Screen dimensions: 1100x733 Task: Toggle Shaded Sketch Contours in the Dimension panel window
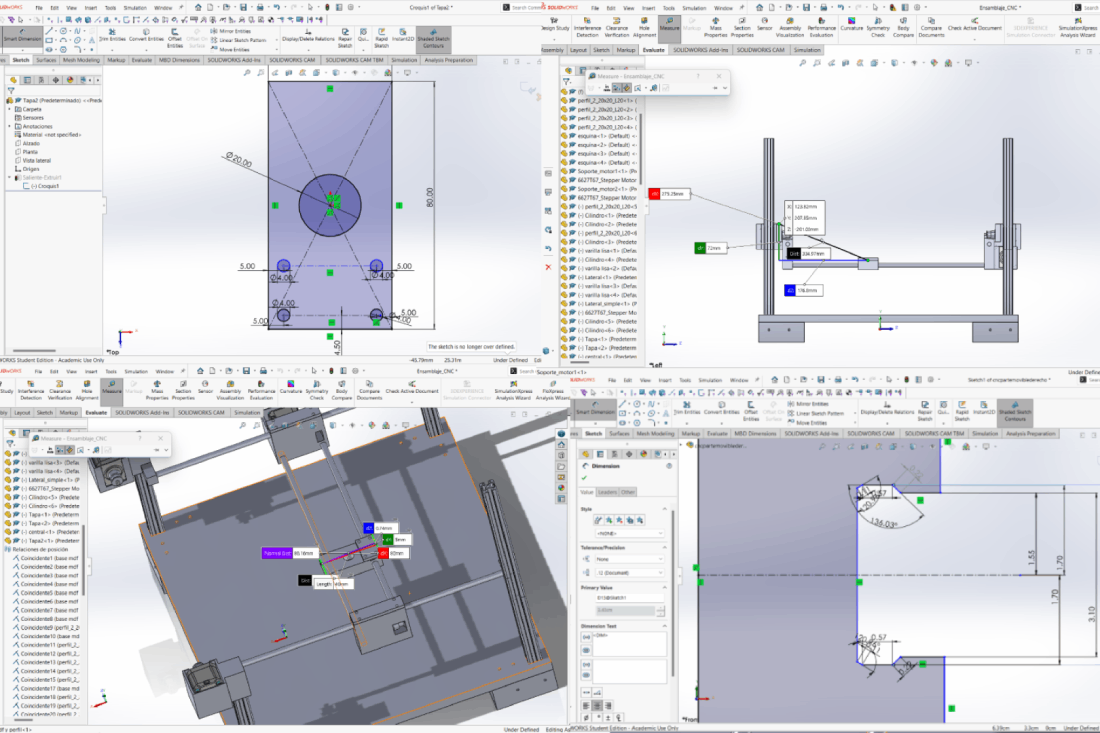1015,411
